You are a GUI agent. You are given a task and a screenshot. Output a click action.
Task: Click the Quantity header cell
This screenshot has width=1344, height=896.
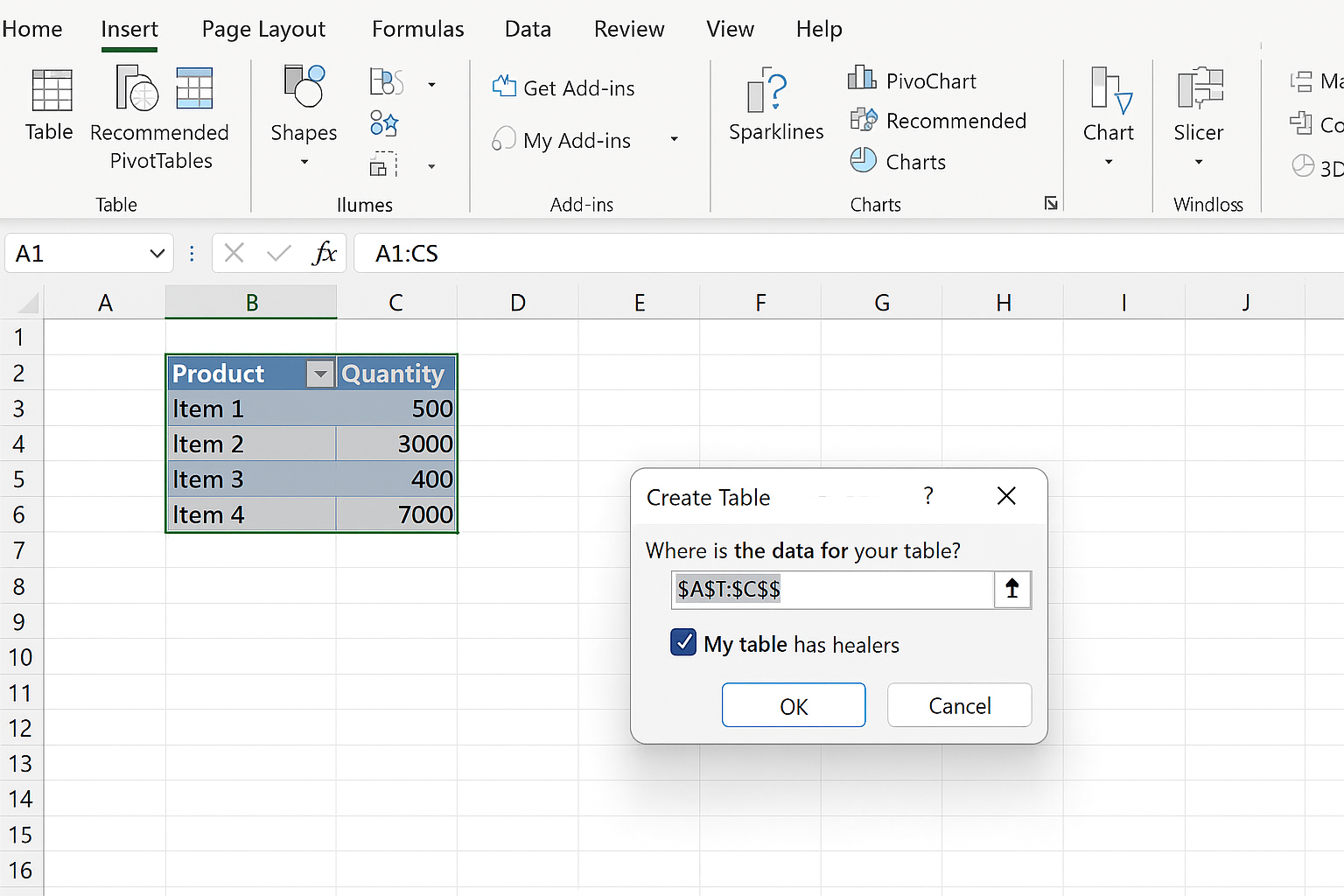click(396, 373)
